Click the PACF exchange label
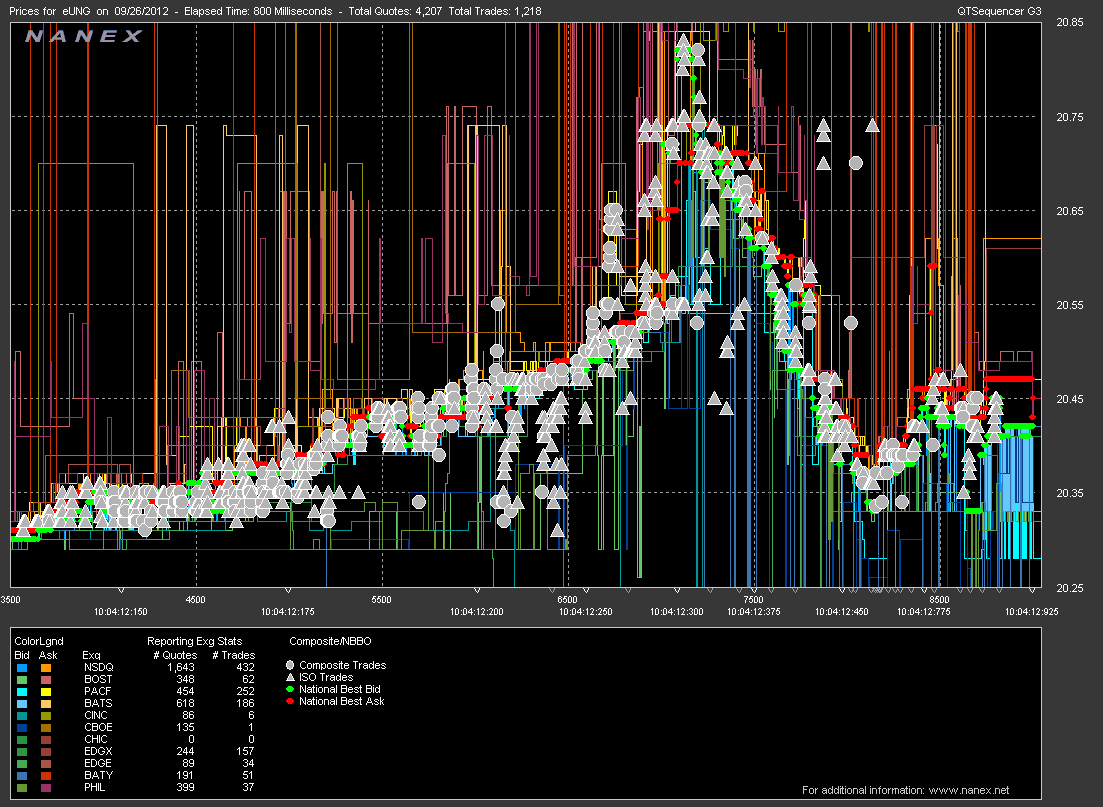 click(x=98, y=691)
